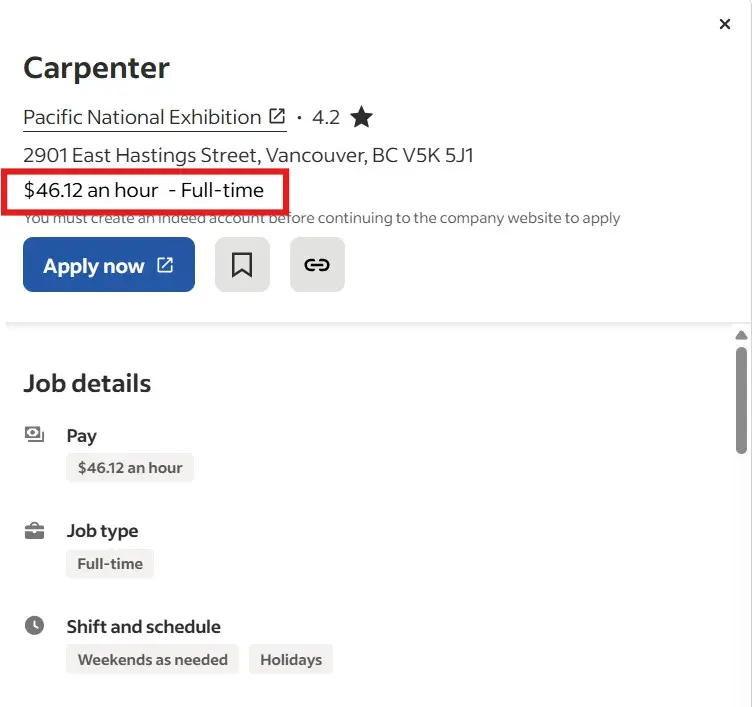Viewport: 756px width, 707px height.
Task: Click the Shift and schedule clock icon
Action: [35, 626]
